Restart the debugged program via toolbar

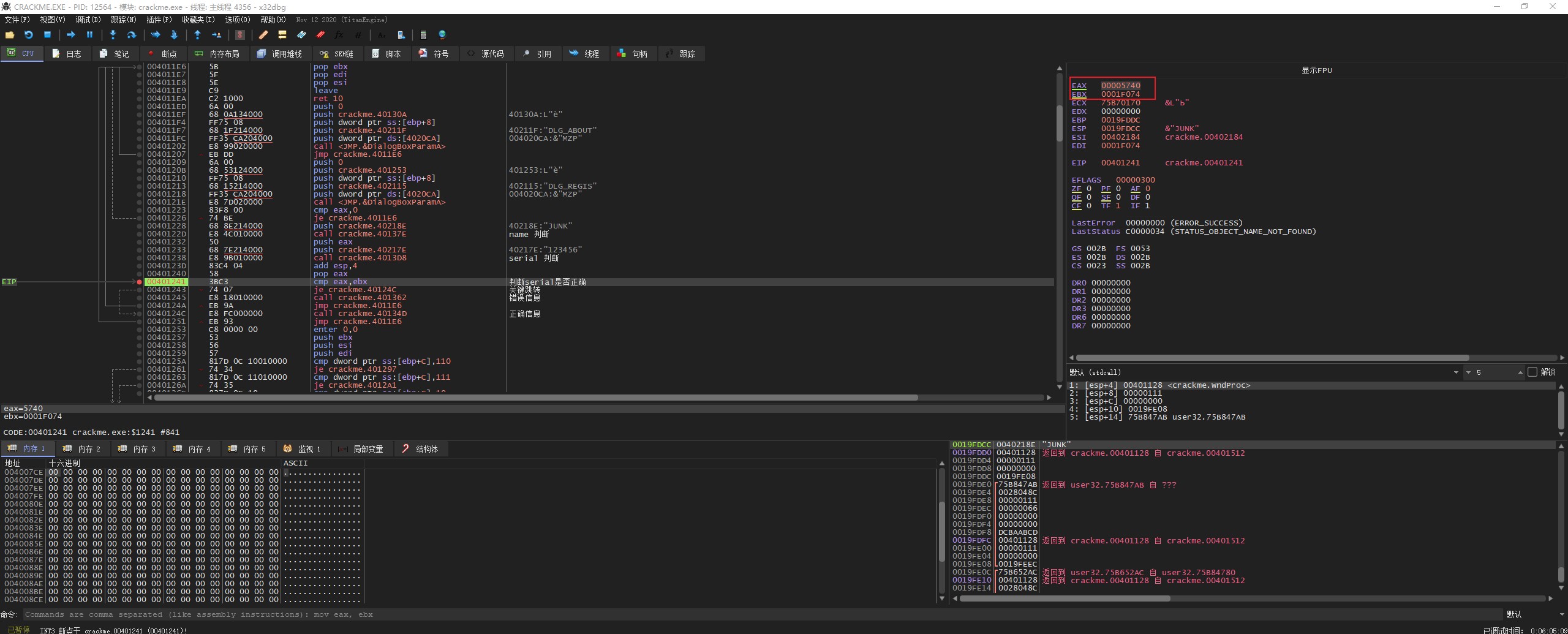[28, 35]
